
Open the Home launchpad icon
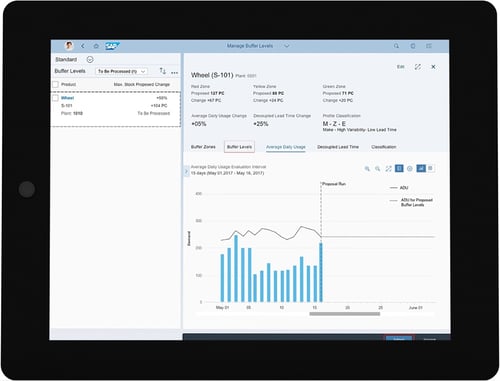pyautogui.click(x=96, y=46)
